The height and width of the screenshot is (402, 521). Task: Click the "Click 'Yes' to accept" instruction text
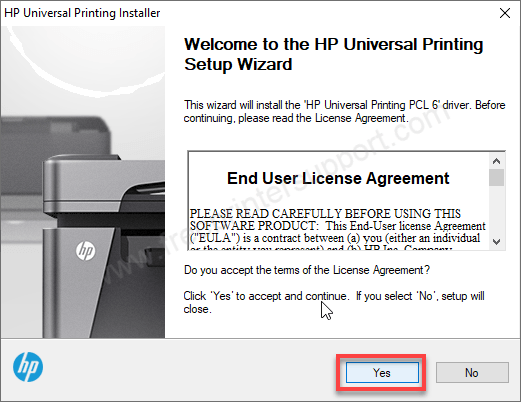coord(334,302)
